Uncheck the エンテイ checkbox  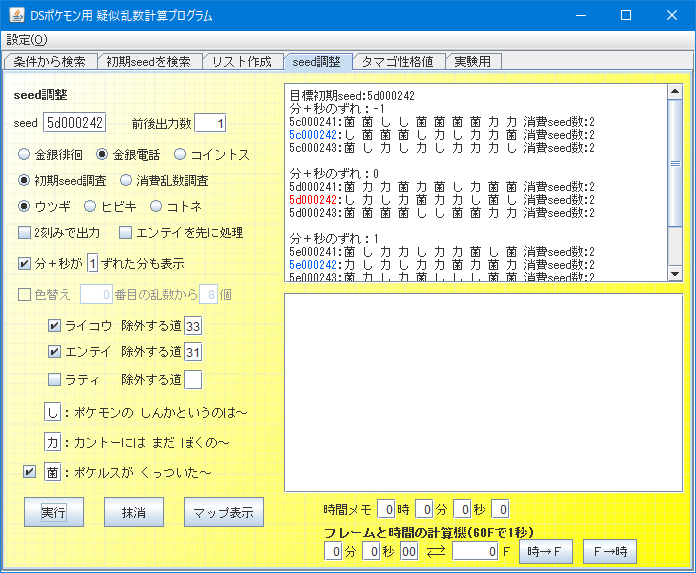54,352
